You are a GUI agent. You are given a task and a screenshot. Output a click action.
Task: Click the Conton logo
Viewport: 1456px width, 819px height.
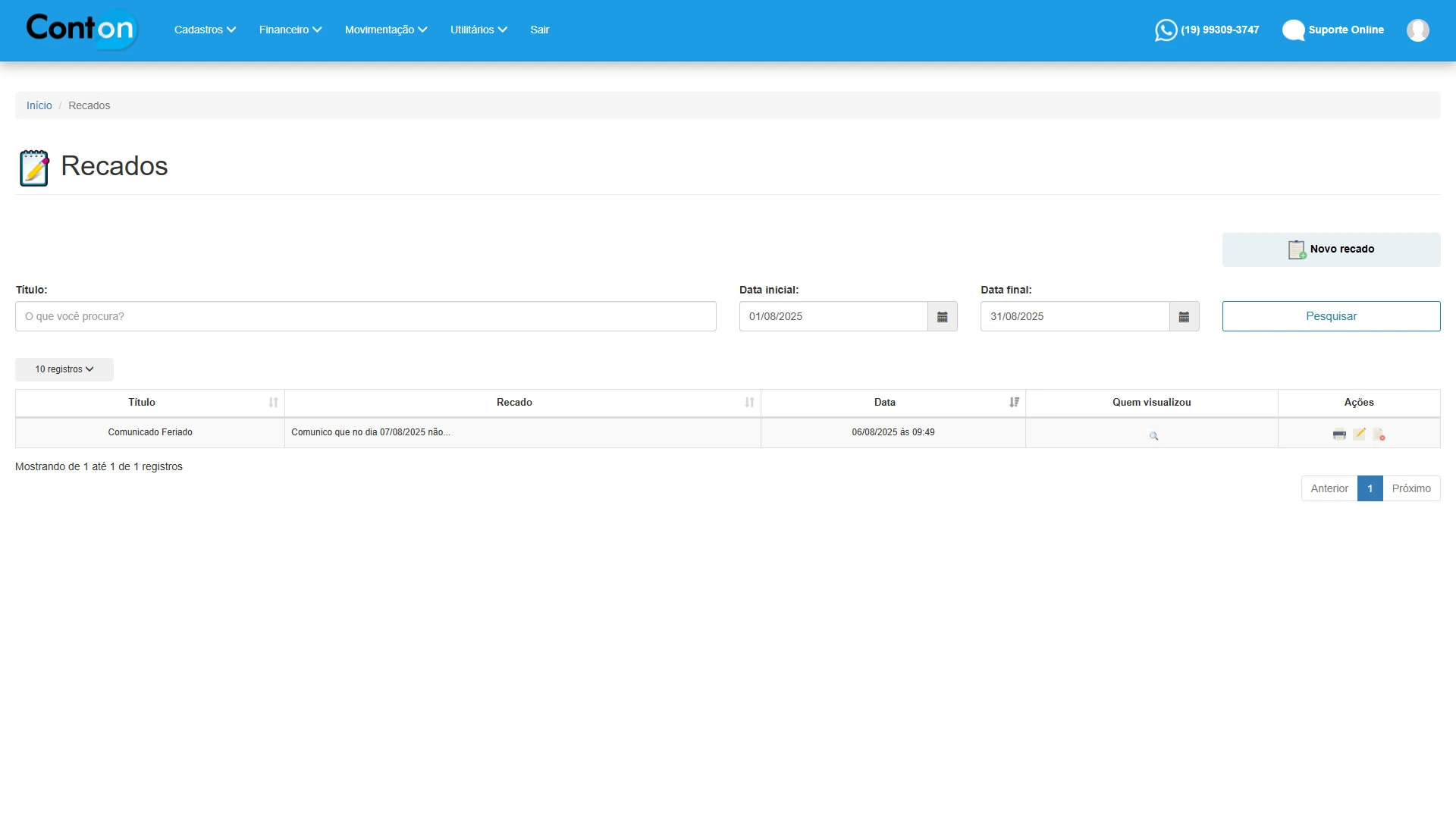[80, 29]
